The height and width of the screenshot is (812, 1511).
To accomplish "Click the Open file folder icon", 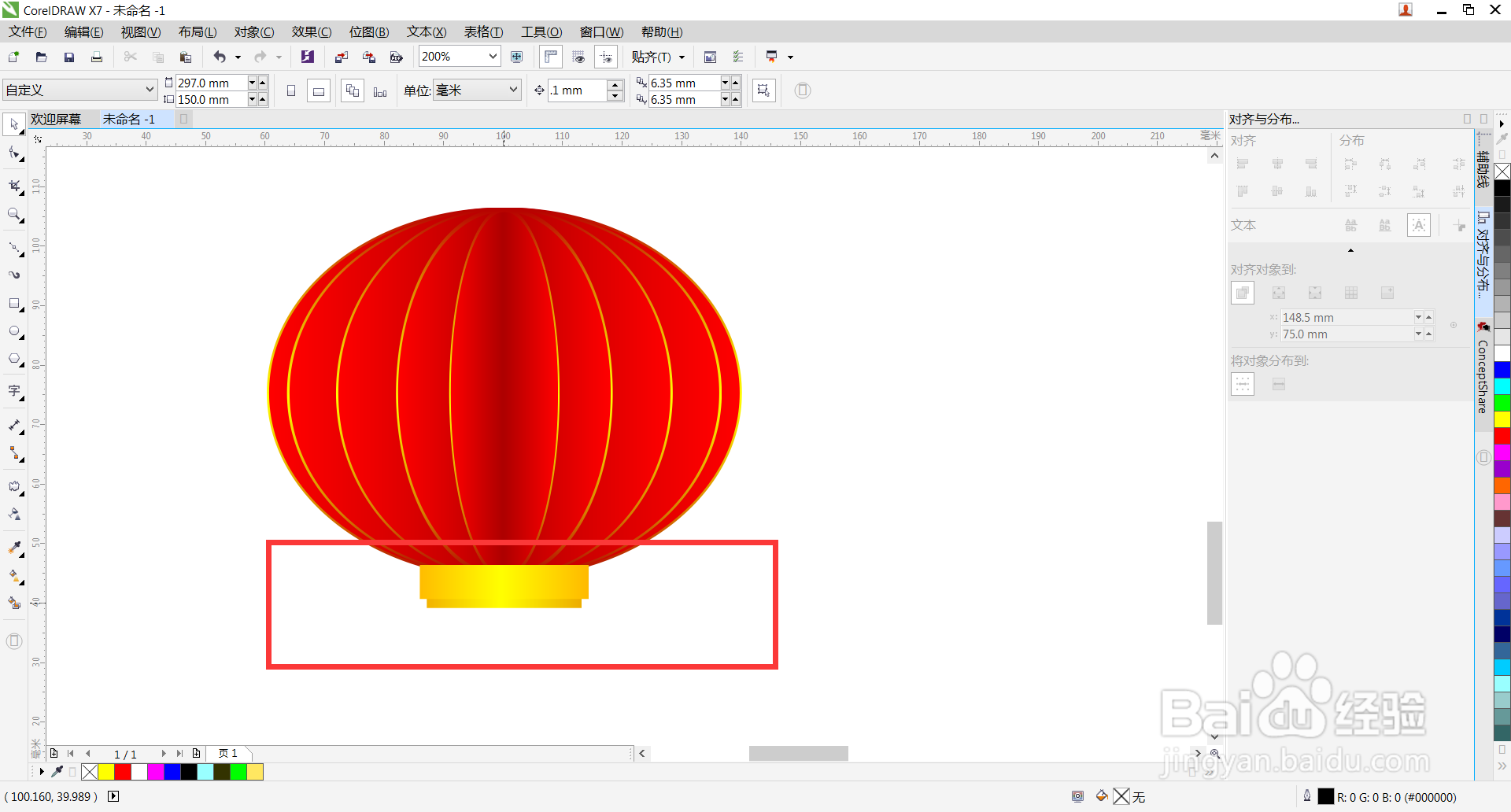I will pos(42,57).
